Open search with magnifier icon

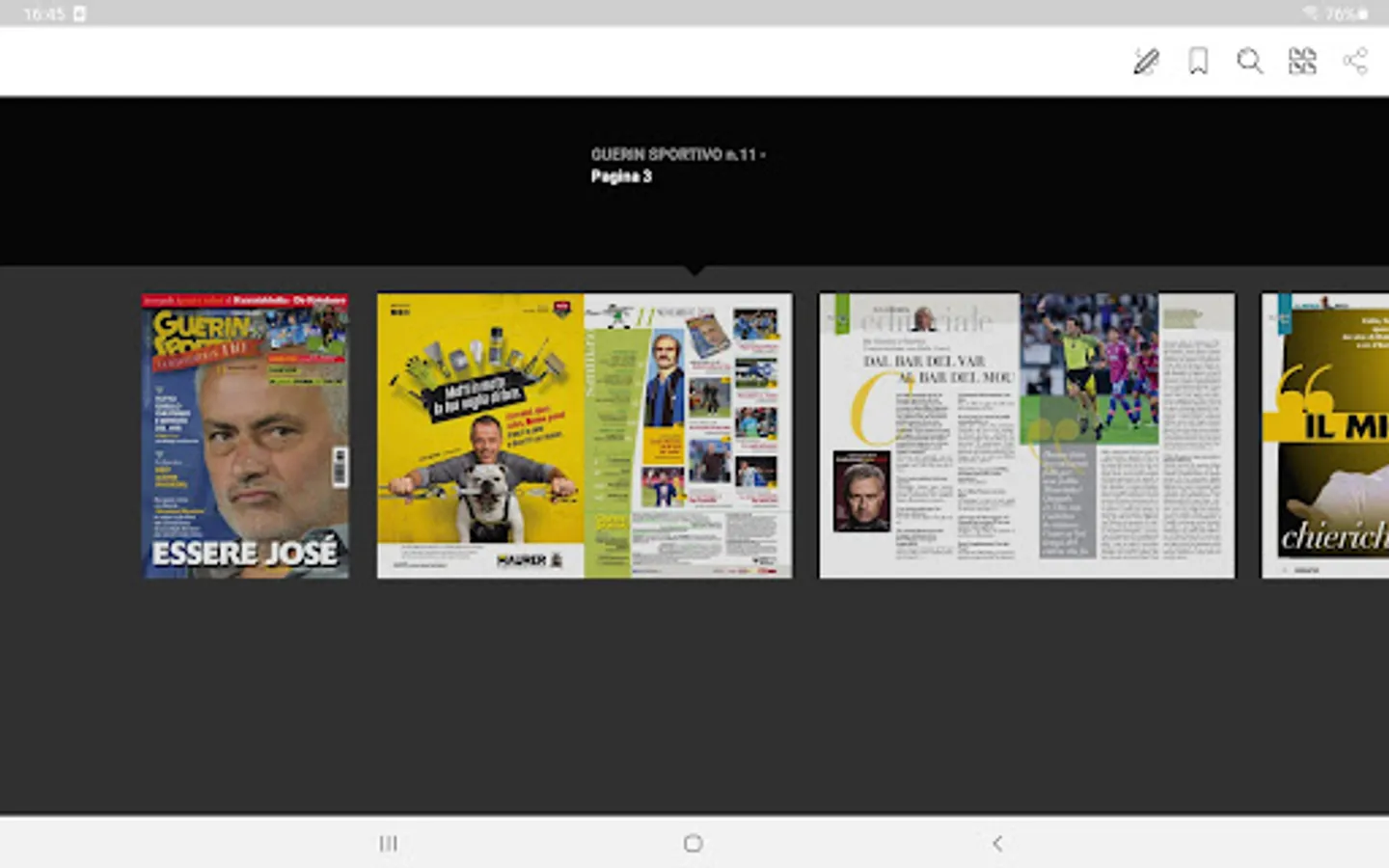(1250, 62)
